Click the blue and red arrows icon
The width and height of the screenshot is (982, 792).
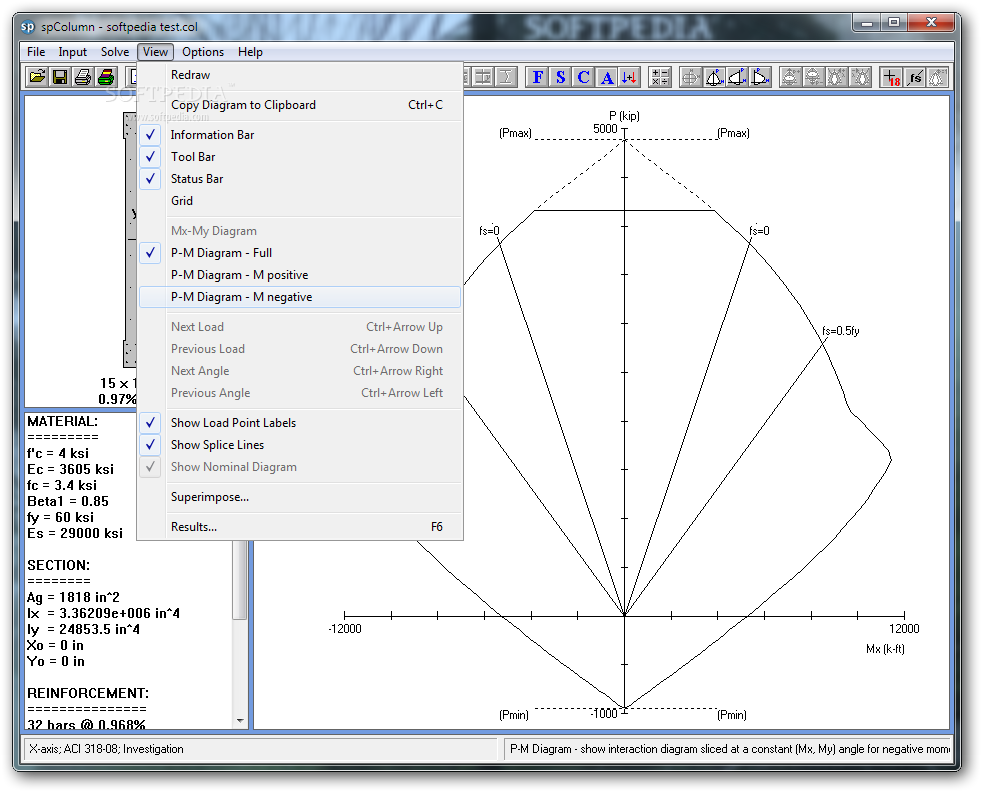click(x=629, y=77)
